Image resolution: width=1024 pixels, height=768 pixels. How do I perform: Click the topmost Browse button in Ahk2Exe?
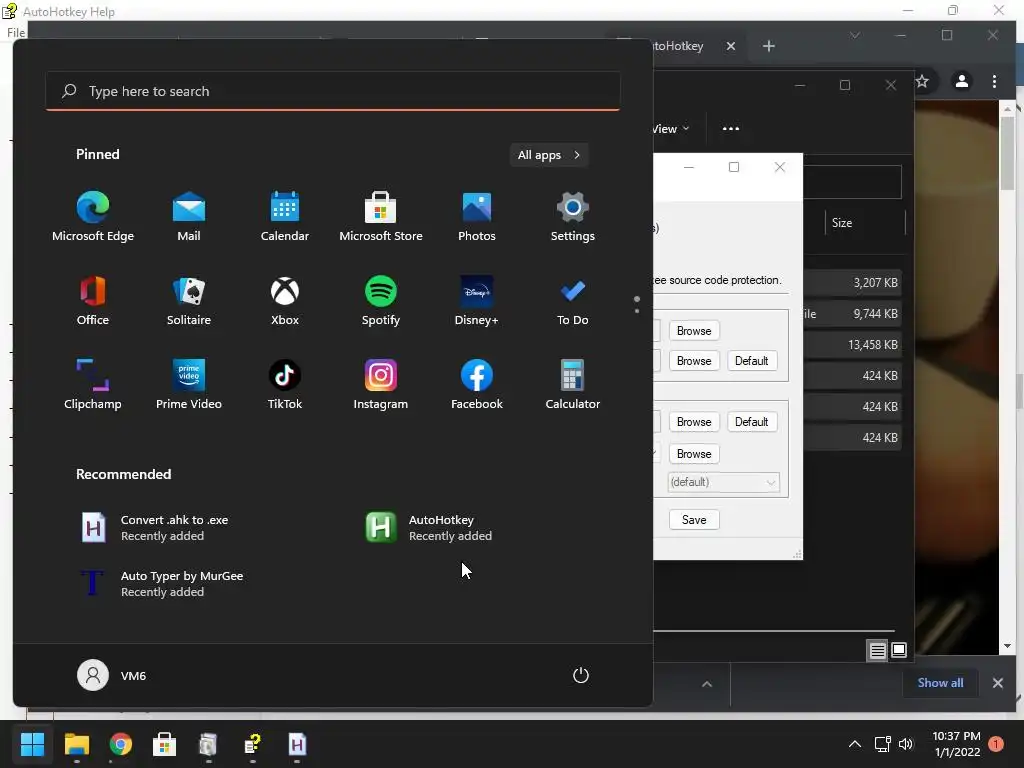pos(694,331)
